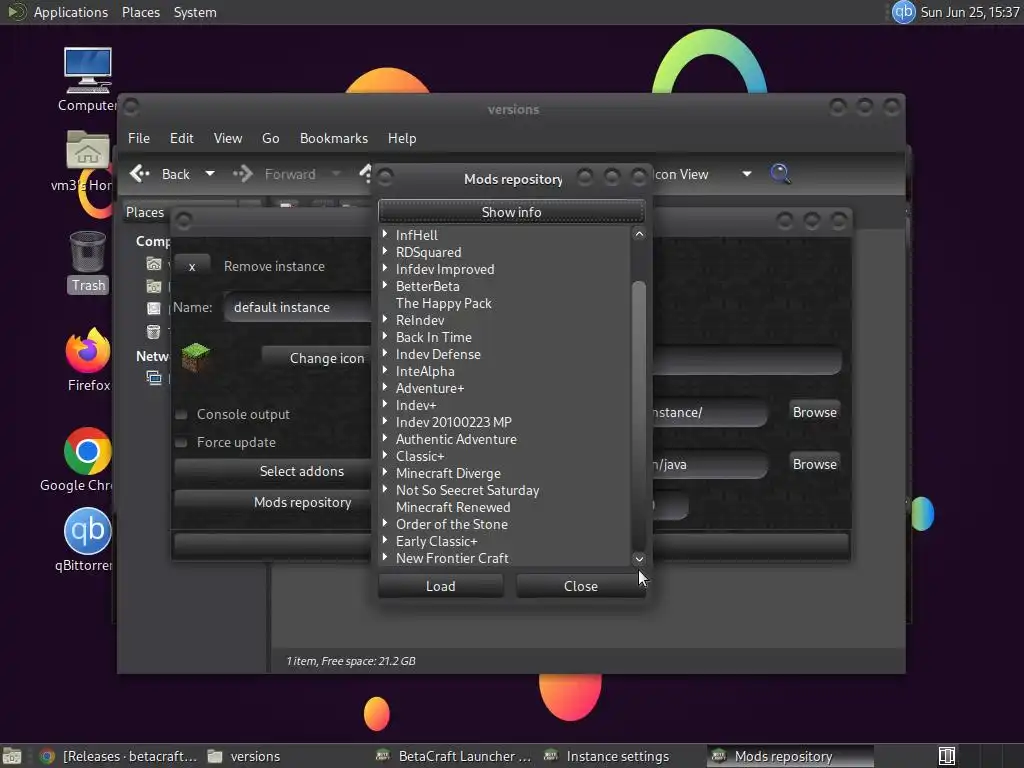Open the Back history dropdown arrow

(x=210, y=174)
